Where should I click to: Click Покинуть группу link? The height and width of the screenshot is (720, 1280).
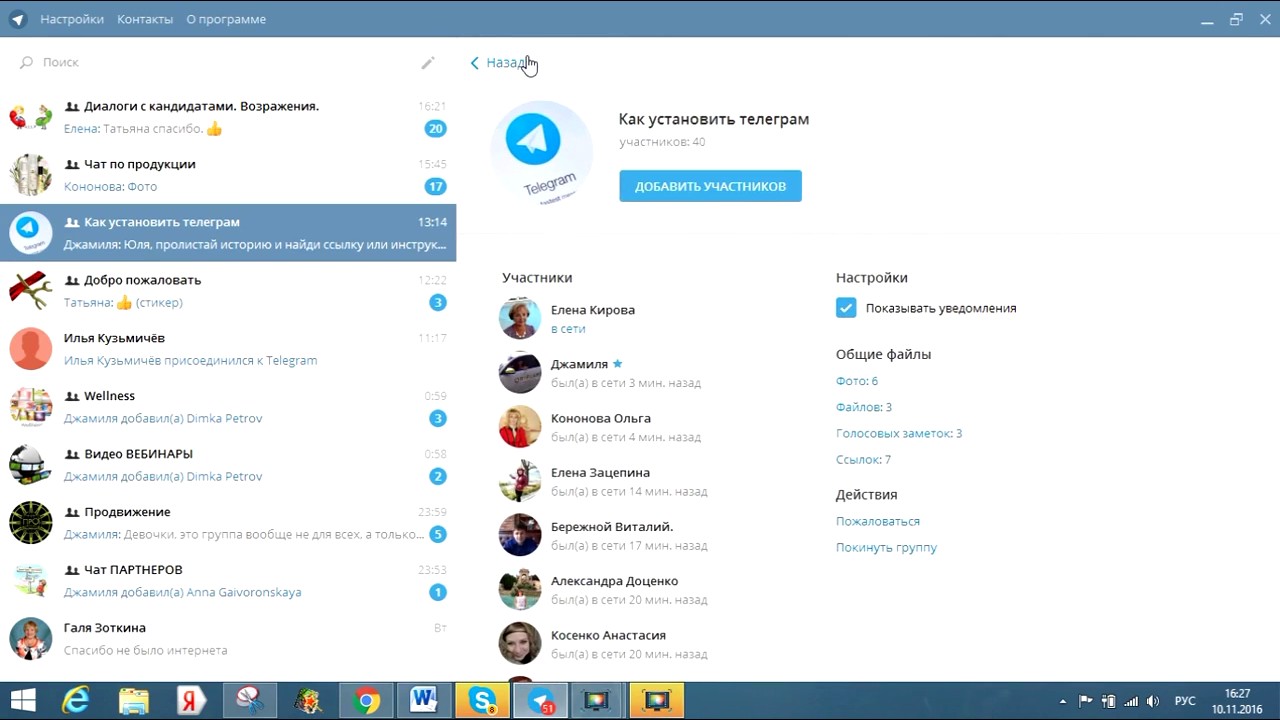[886, 547]
